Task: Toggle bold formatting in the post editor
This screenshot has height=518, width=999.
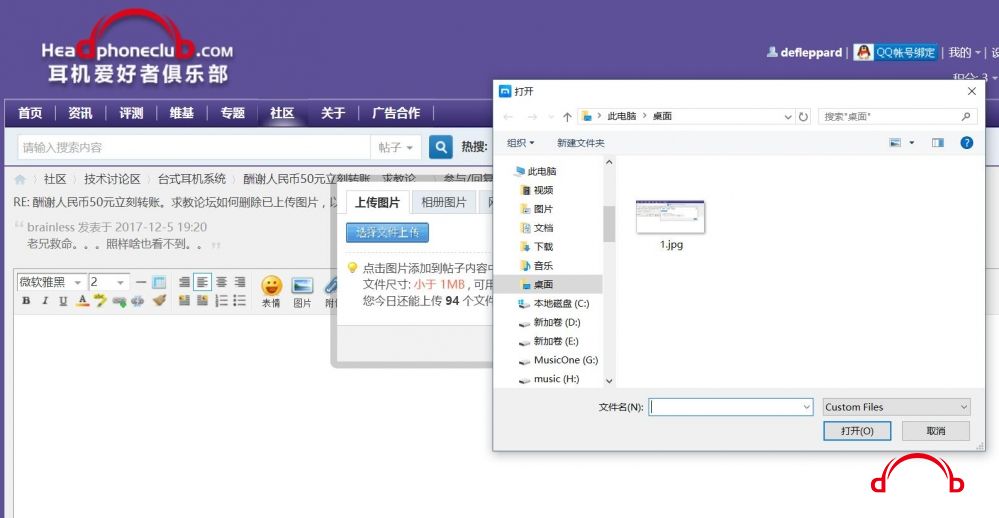Action: click(26, 301)
